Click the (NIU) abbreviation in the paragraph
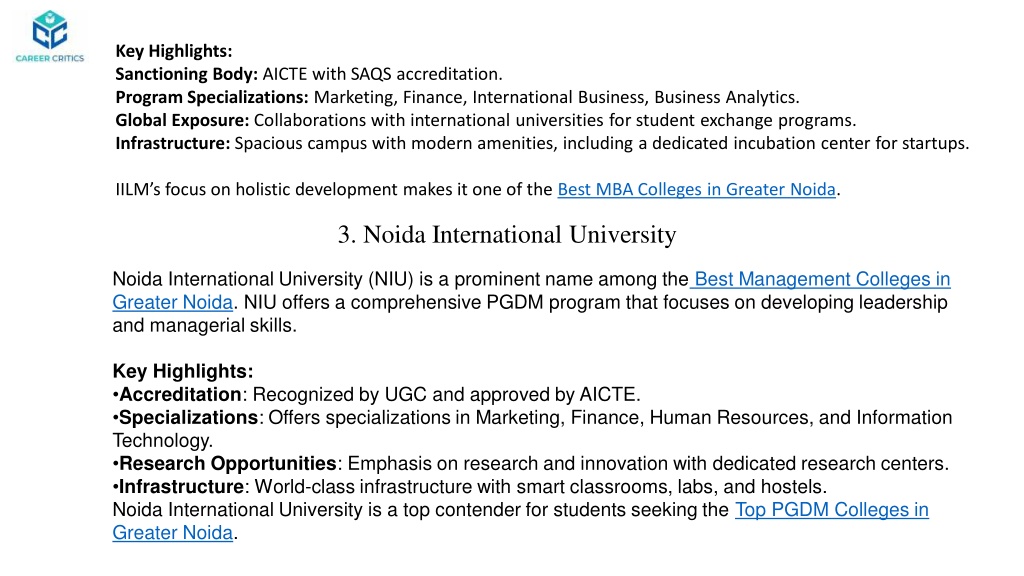The width and height of the screenshot is (1024, 576). pyautogui.click(x=390, y=280)
